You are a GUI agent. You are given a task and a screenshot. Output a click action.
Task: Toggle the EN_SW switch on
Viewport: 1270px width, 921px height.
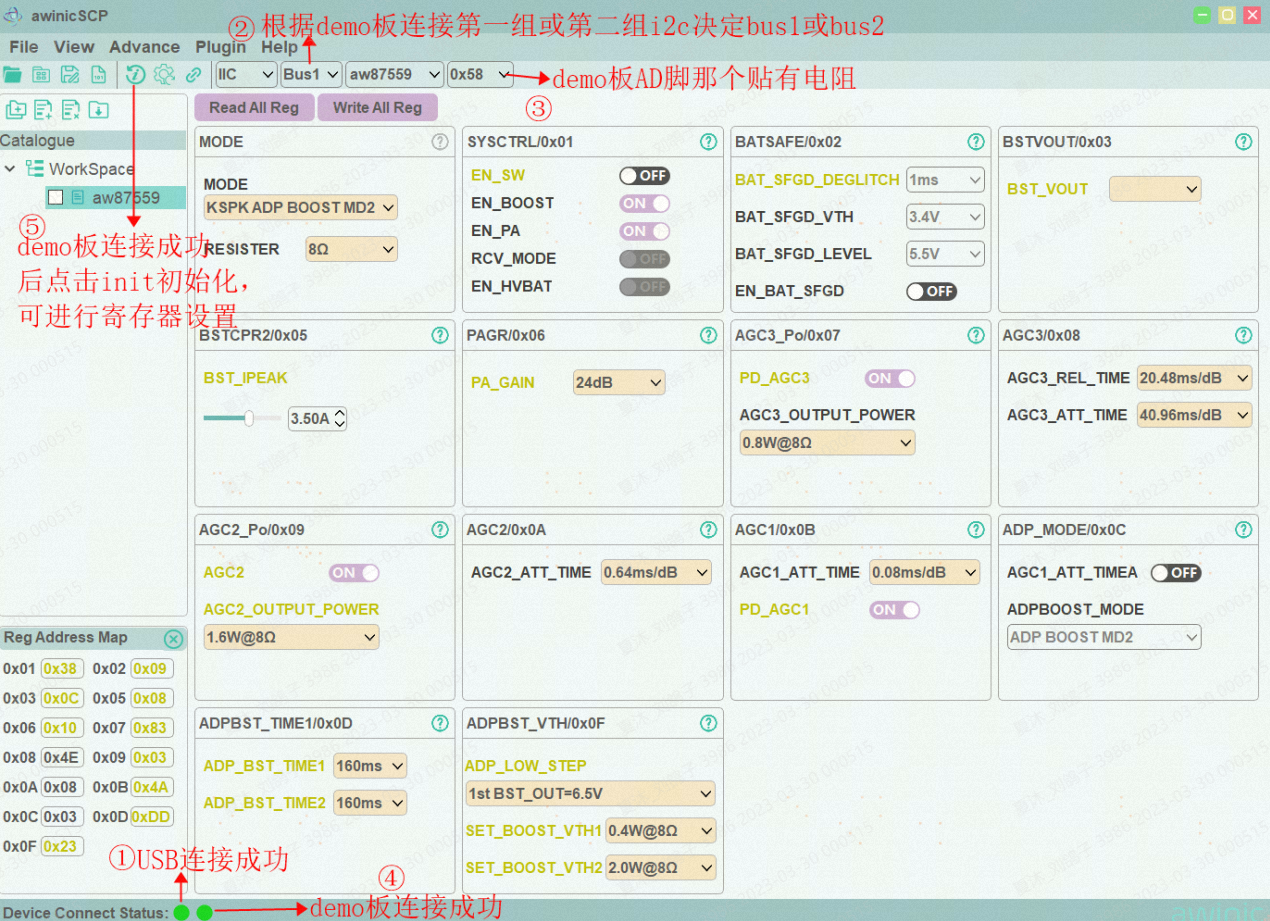click(644, 176)
